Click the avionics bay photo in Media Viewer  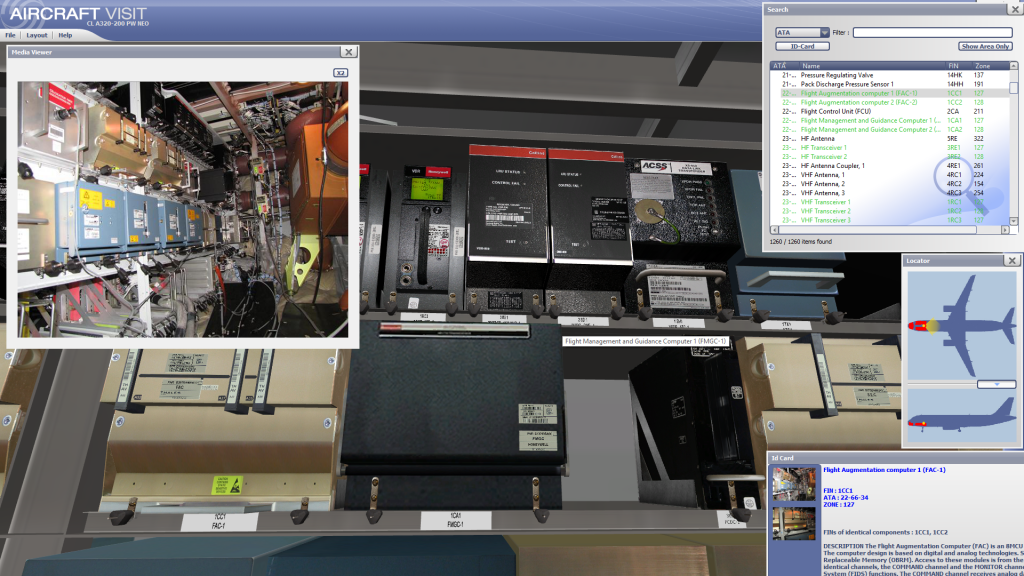pos(183,209)
